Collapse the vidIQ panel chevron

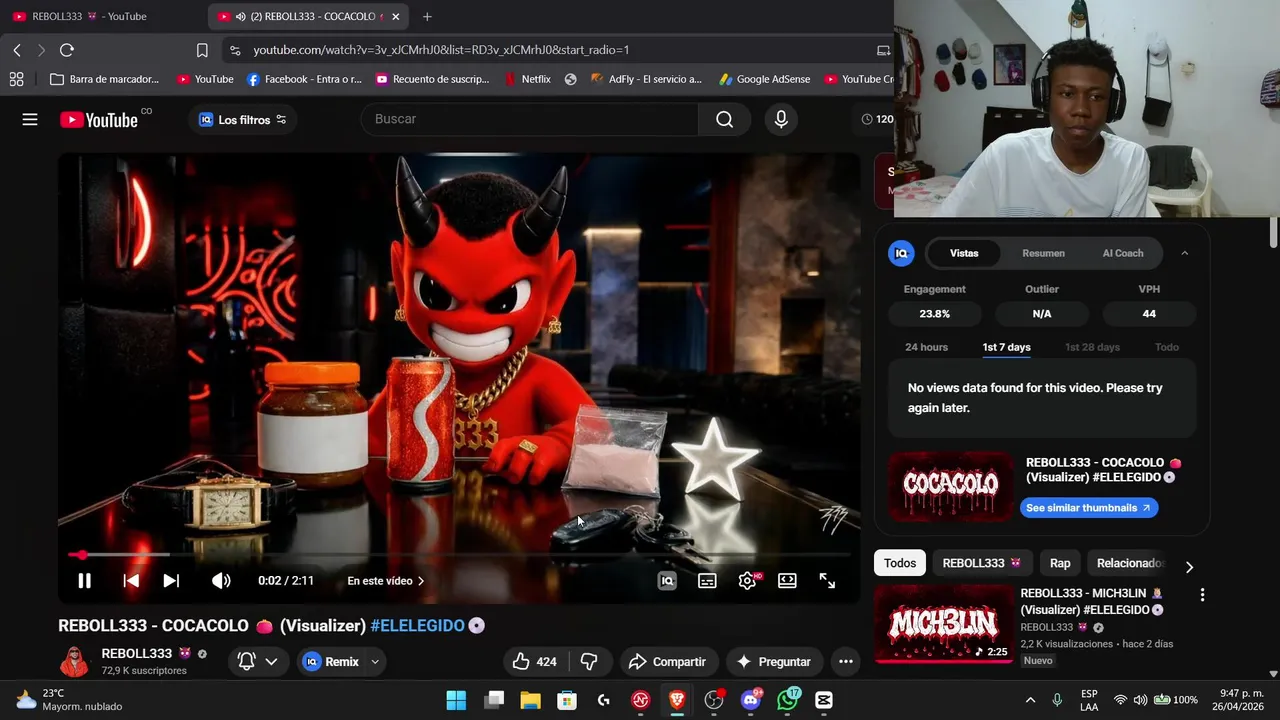coord(1185,253)
